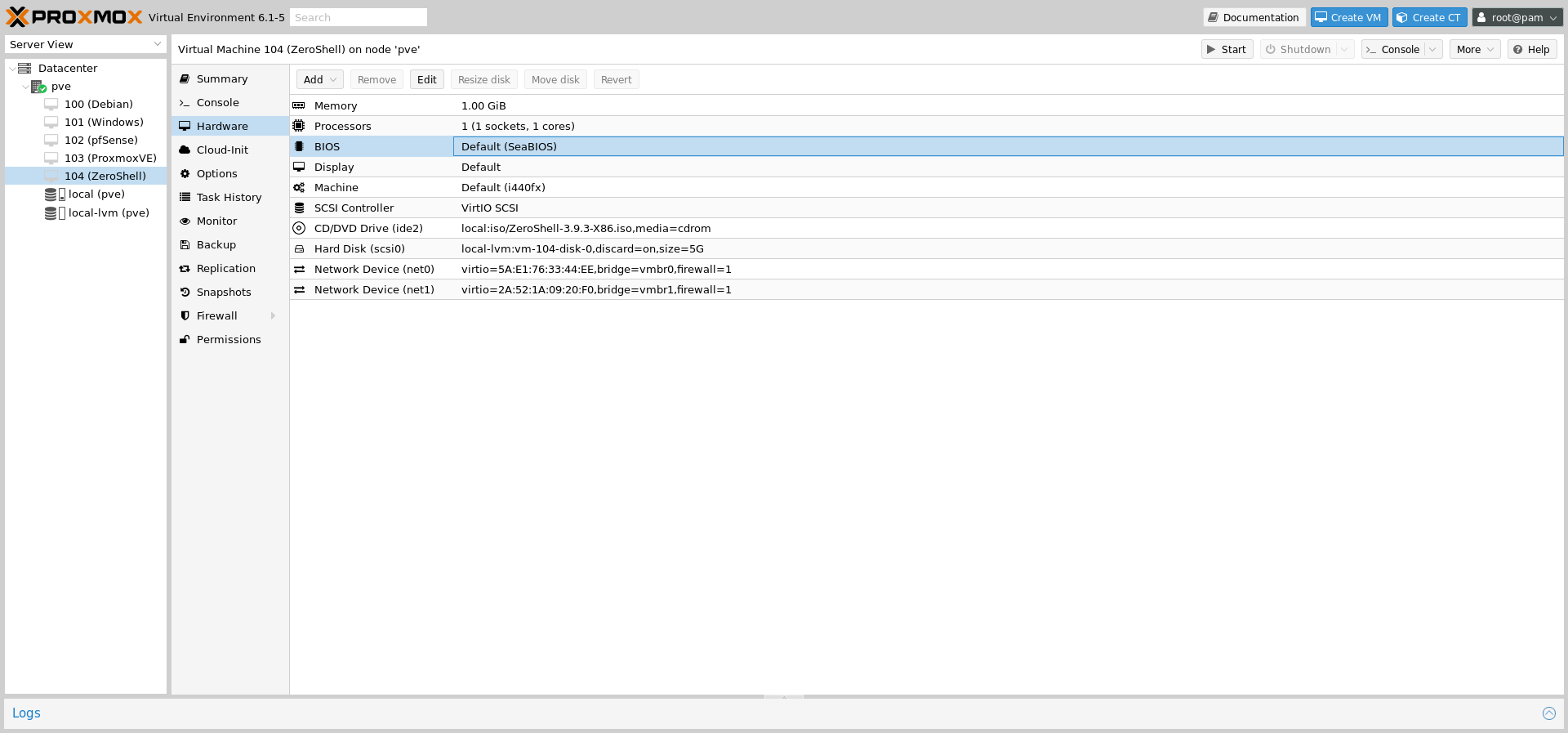Click the Monitor eye icon

185,221
